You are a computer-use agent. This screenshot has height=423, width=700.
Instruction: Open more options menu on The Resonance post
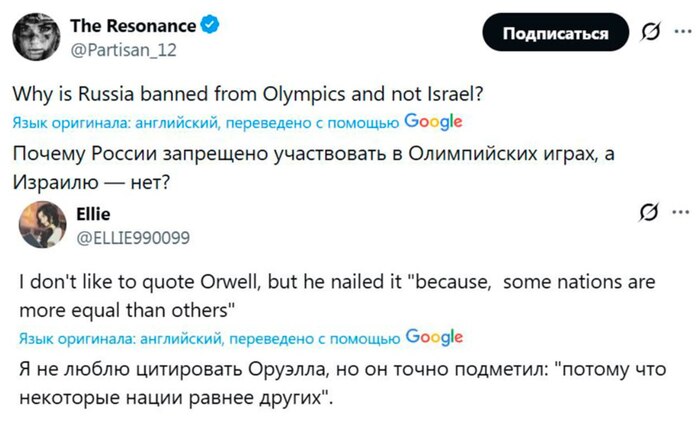681,33
